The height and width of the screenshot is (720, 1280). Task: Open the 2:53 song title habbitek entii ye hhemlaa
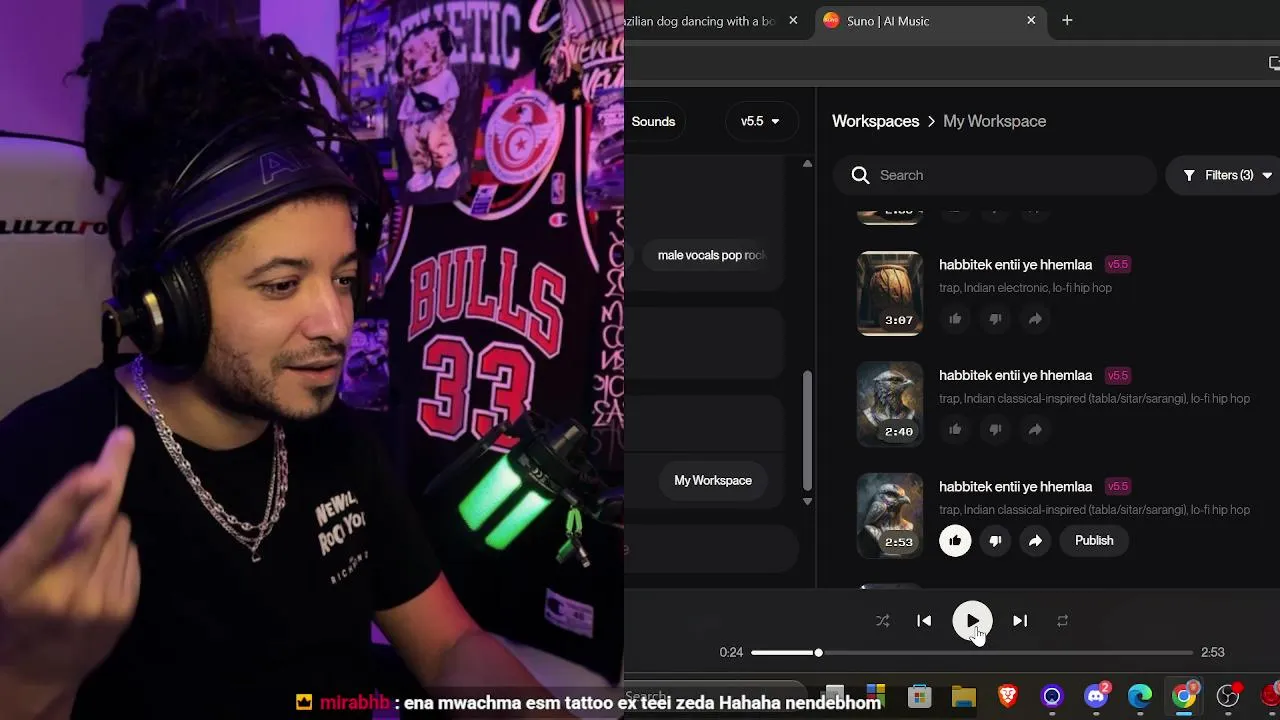[1015, 487]
